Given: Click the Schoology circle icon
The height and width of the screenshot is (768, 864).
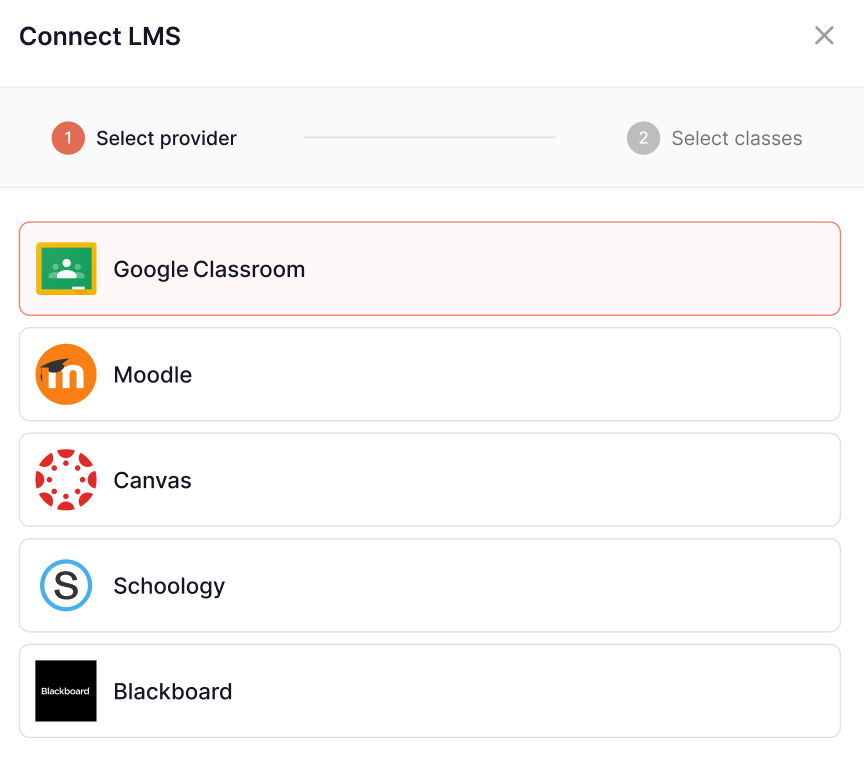Looking at the screenshot, I should click(x=65, y=586).
